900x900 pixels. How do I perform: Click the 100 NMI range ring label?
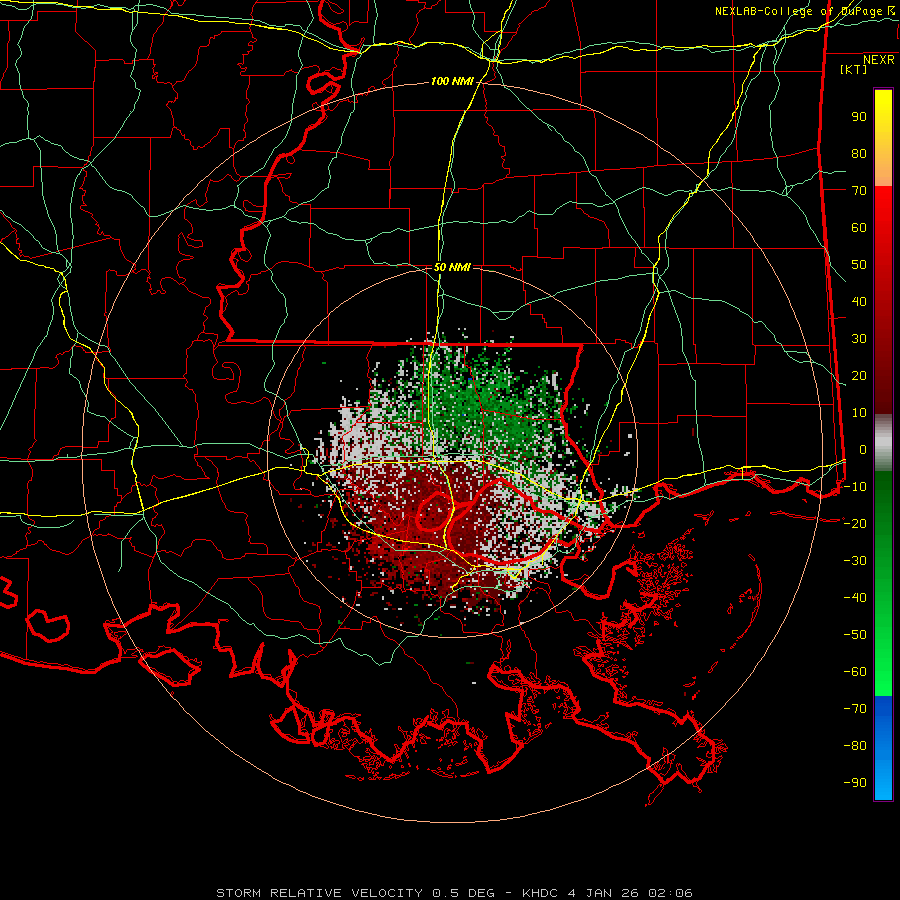(x=452, y=82)
